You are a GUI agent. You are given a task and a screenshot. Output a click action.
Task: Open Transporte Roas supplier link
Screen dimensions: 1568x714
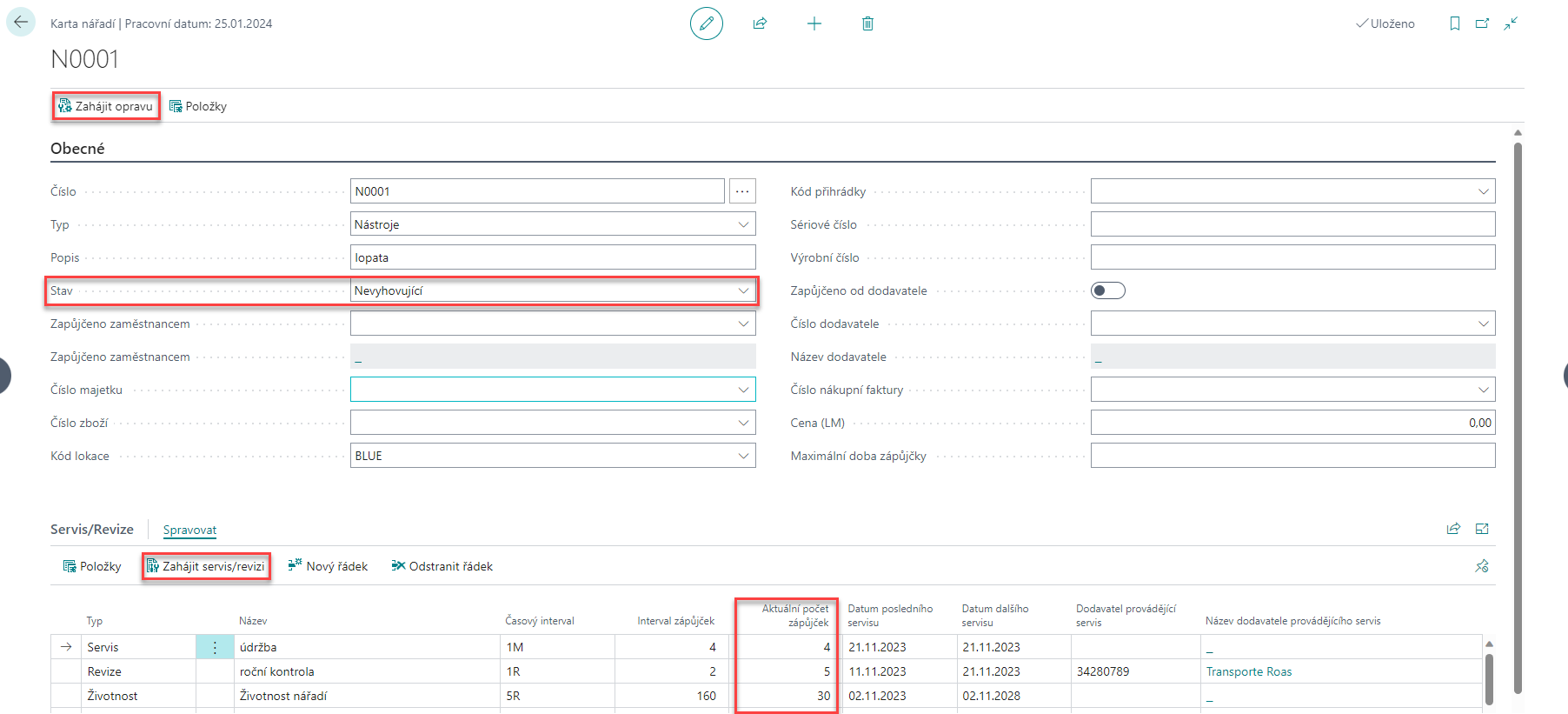(x=1248, y=671)
